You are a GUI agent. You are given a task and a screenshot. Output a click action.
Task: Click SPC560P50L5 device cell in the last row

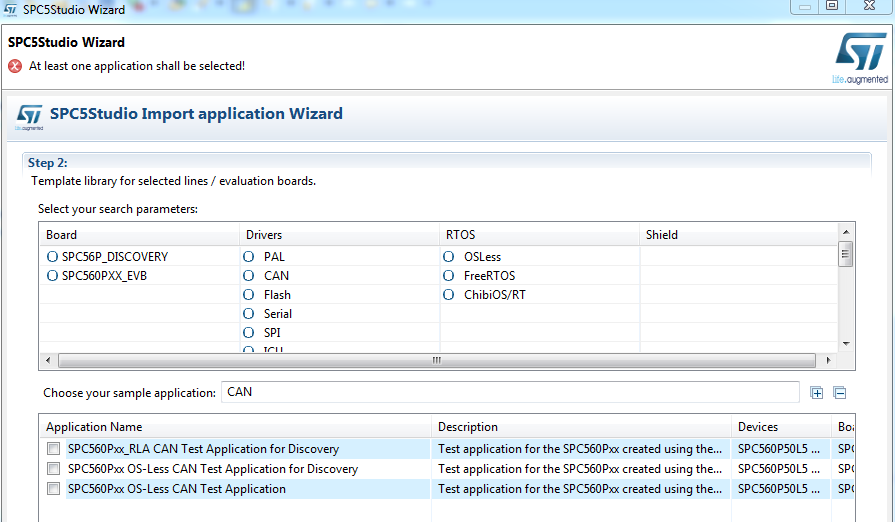[781, 489]
